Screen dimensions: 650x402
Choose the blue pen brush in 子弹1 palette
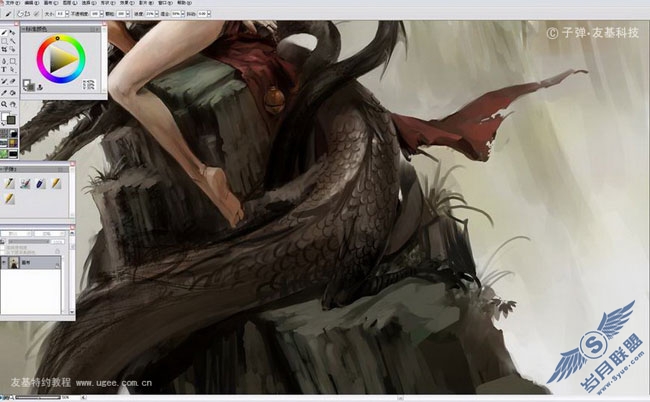[41, 183]
